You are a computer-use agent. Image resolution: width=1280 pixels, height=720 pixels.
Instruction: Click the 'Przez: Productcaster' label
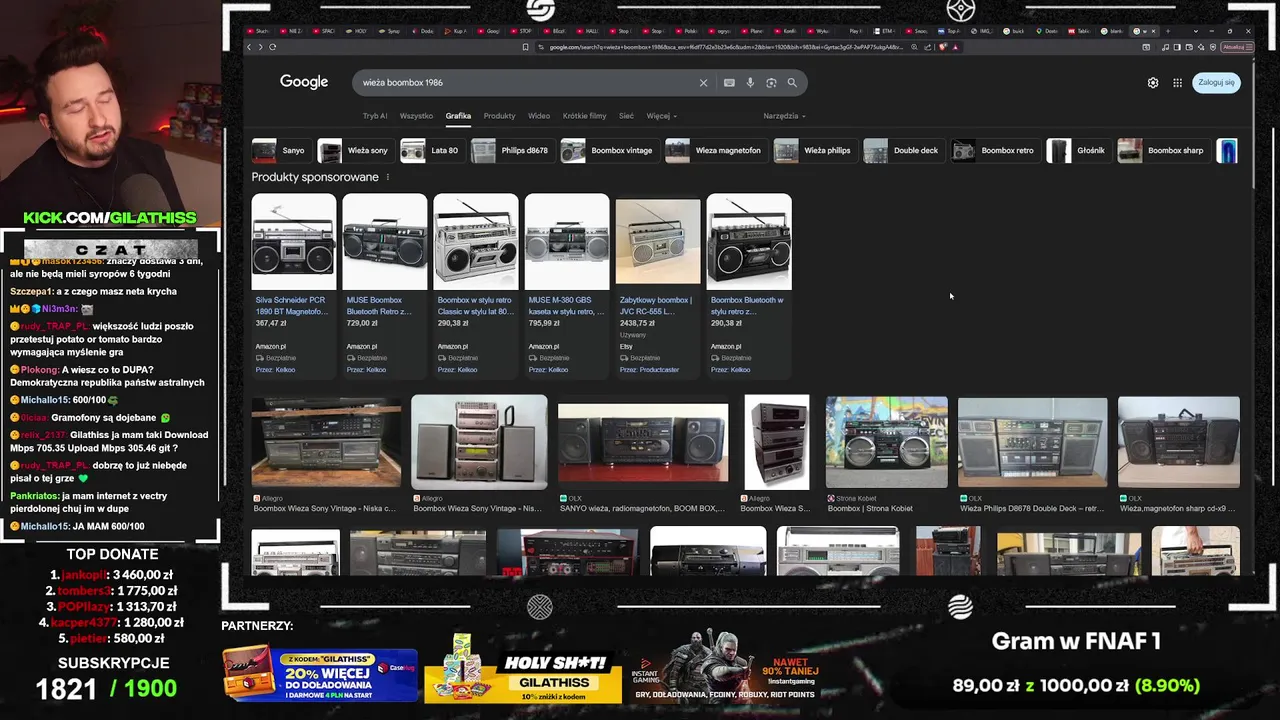[x=649, y=370]
